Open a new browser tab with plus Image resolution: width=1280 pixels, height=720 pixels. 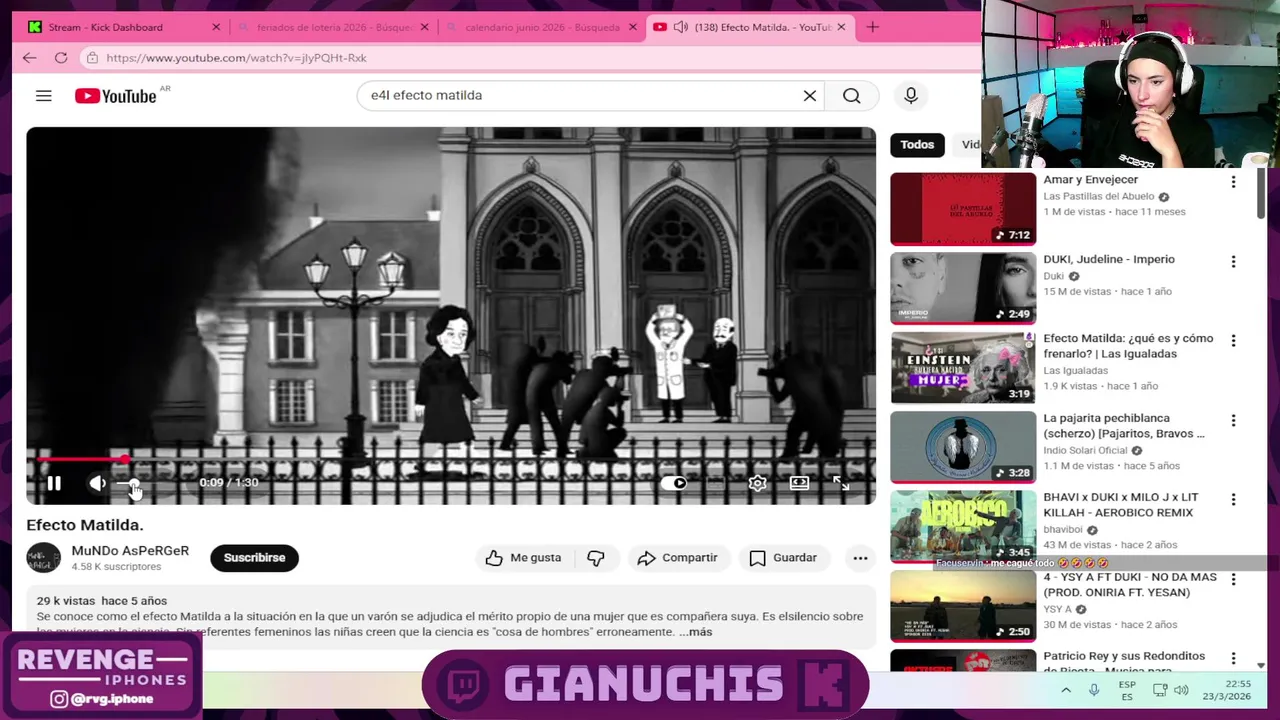pyautogui.click(x=872, y=27)
